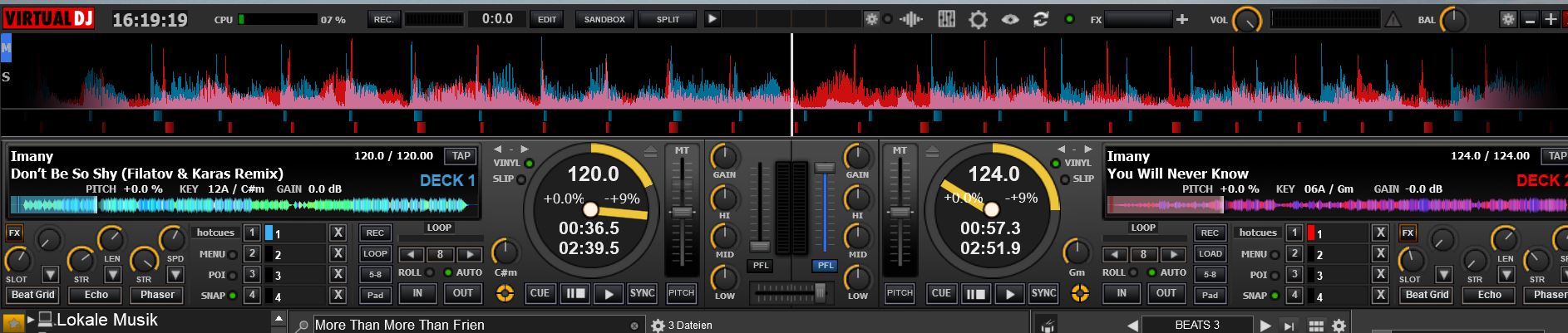The width and height of the screenshot is (1568, 333).
Task: Click SYNC on Deck 1
Action: pos(642,293)
